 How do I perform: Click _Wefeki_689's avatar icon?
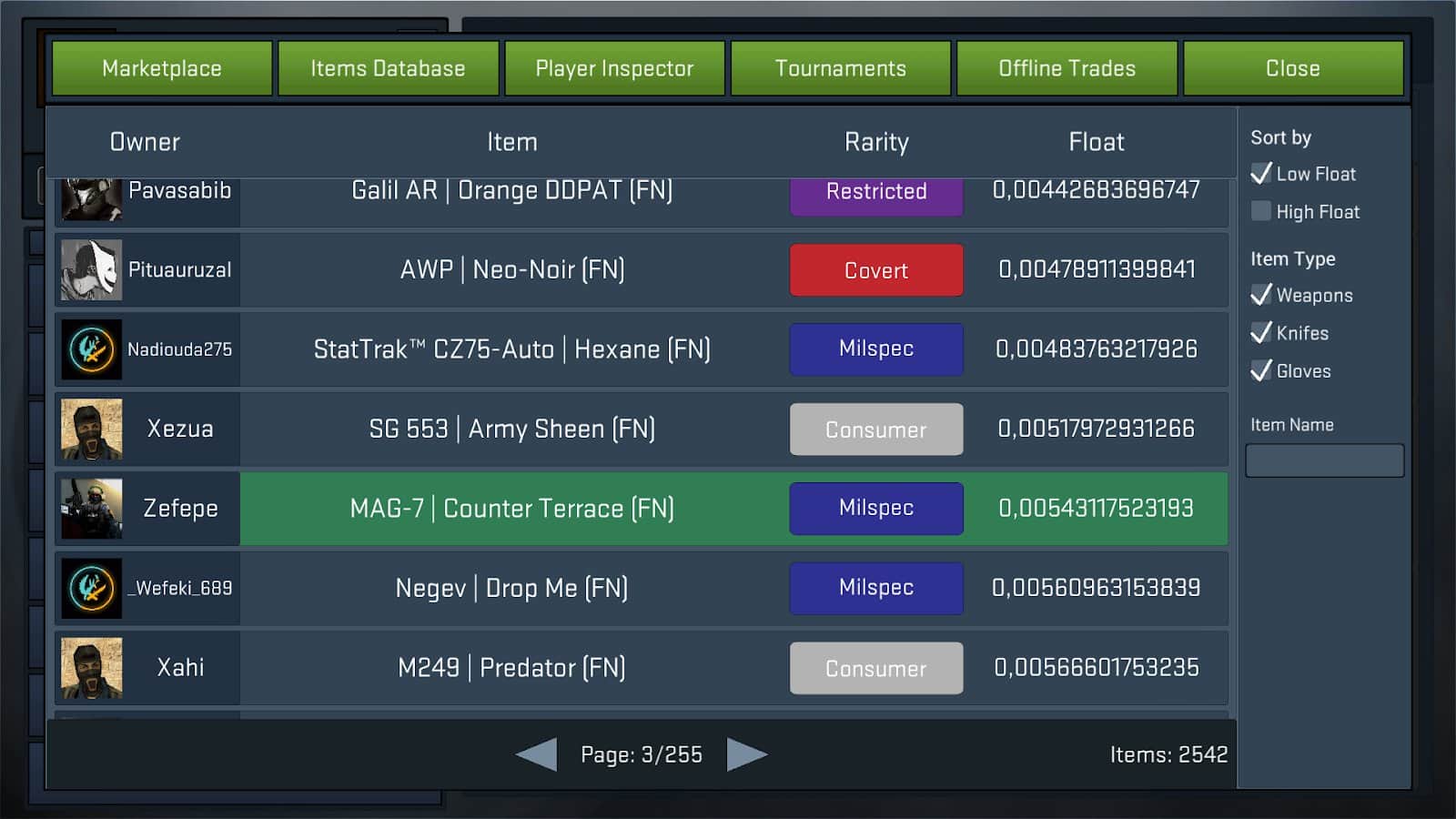91,588
